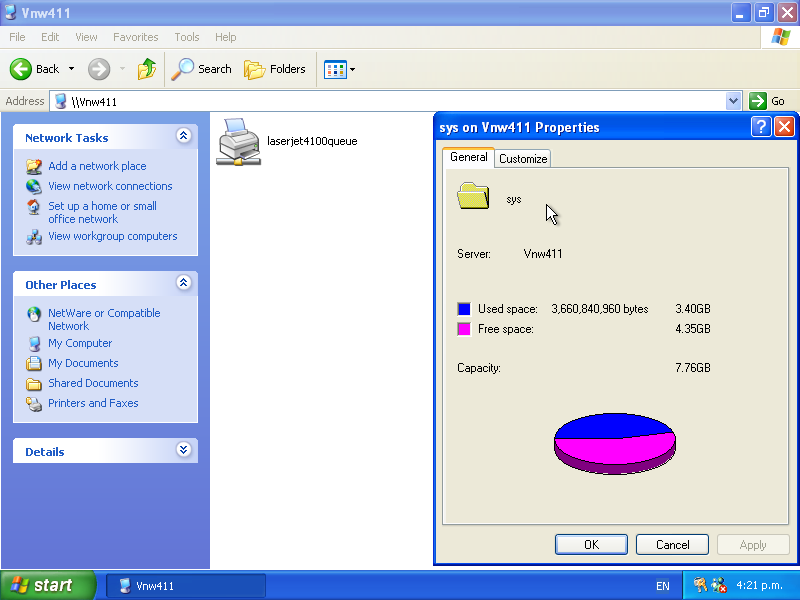Open Shared Documents link
The height and width of the screenshot is (600, 800).
(93, 383)
